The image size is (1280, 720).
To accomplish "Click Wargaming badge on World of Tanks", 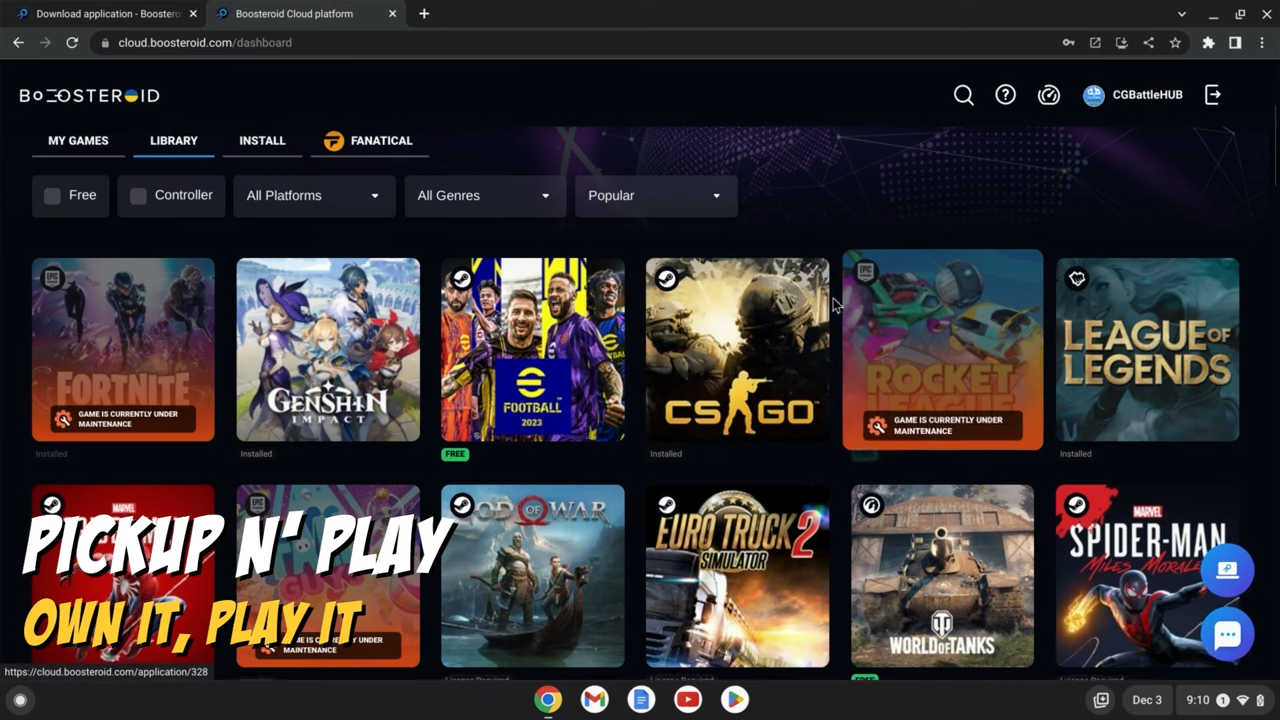I will point(872,505).
